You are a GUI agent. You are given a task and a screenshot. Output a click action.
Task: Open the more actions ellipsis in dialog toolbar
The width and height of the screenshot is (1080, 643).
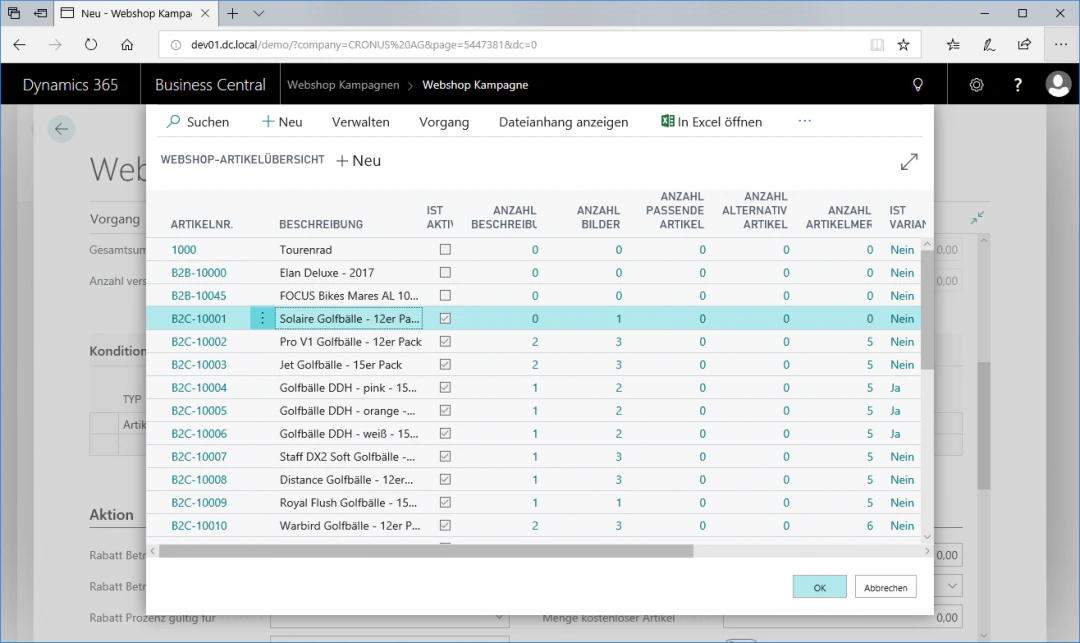click(804, 121)
